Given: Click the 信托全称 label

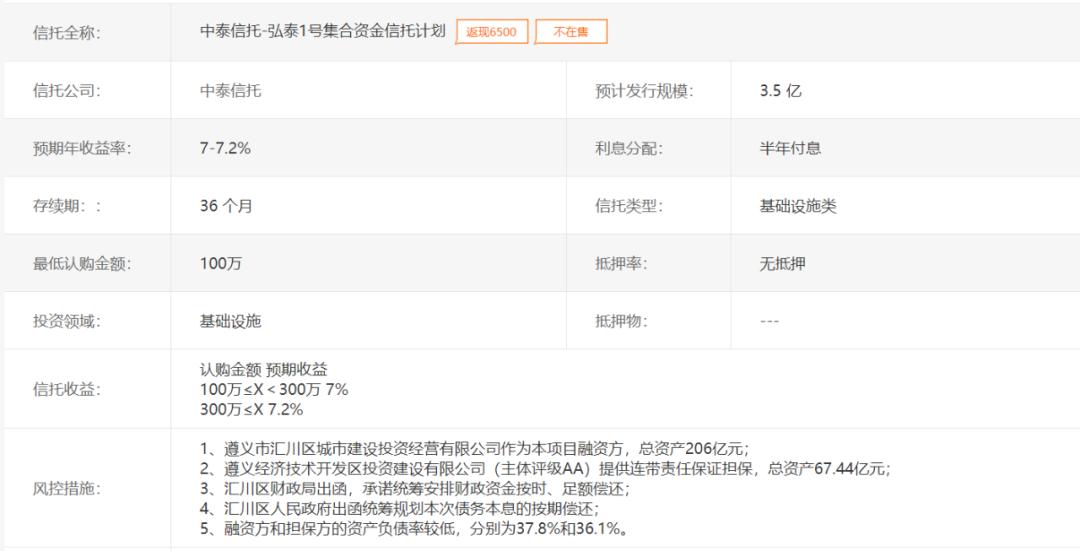Looking at the screenshot, I should pos(66,32).
